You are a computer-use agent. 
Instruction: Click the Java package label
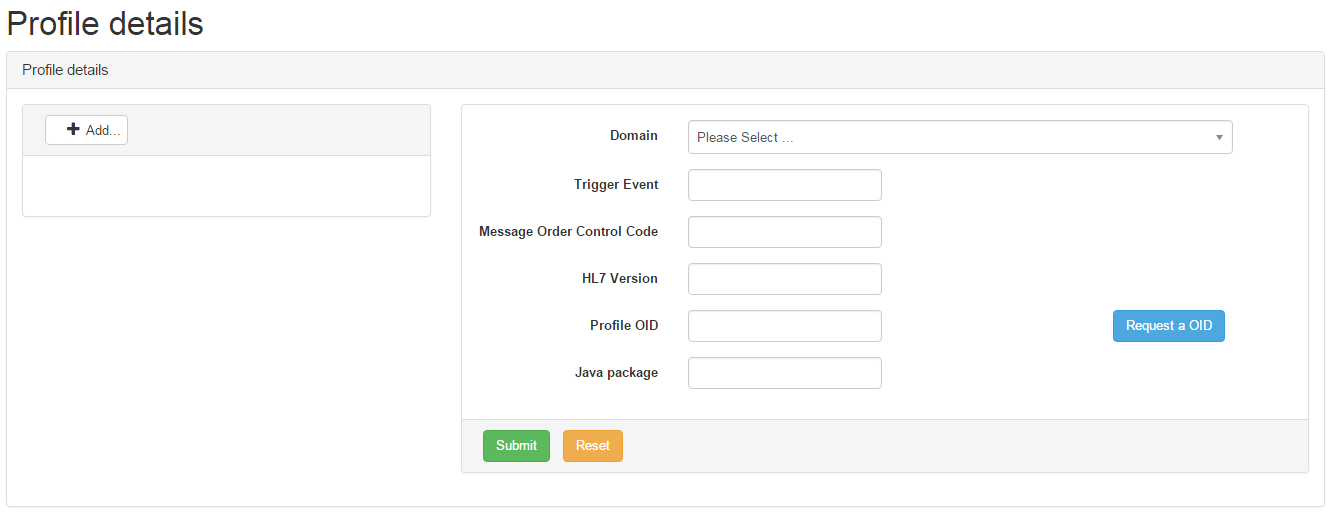tap(616, 373)
